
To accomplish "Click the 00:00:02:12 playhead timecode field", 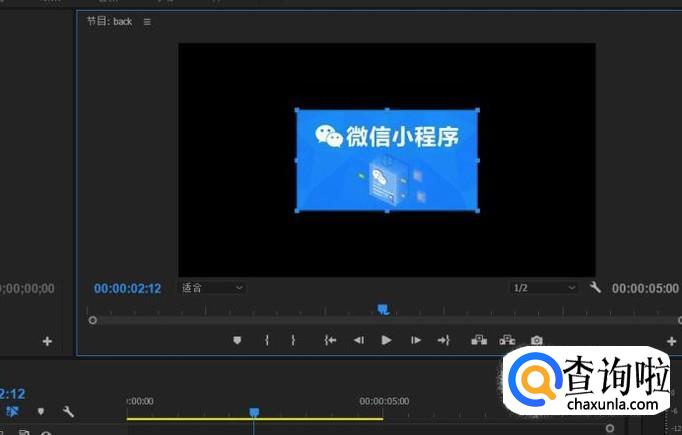I will [x=127, y=289].
